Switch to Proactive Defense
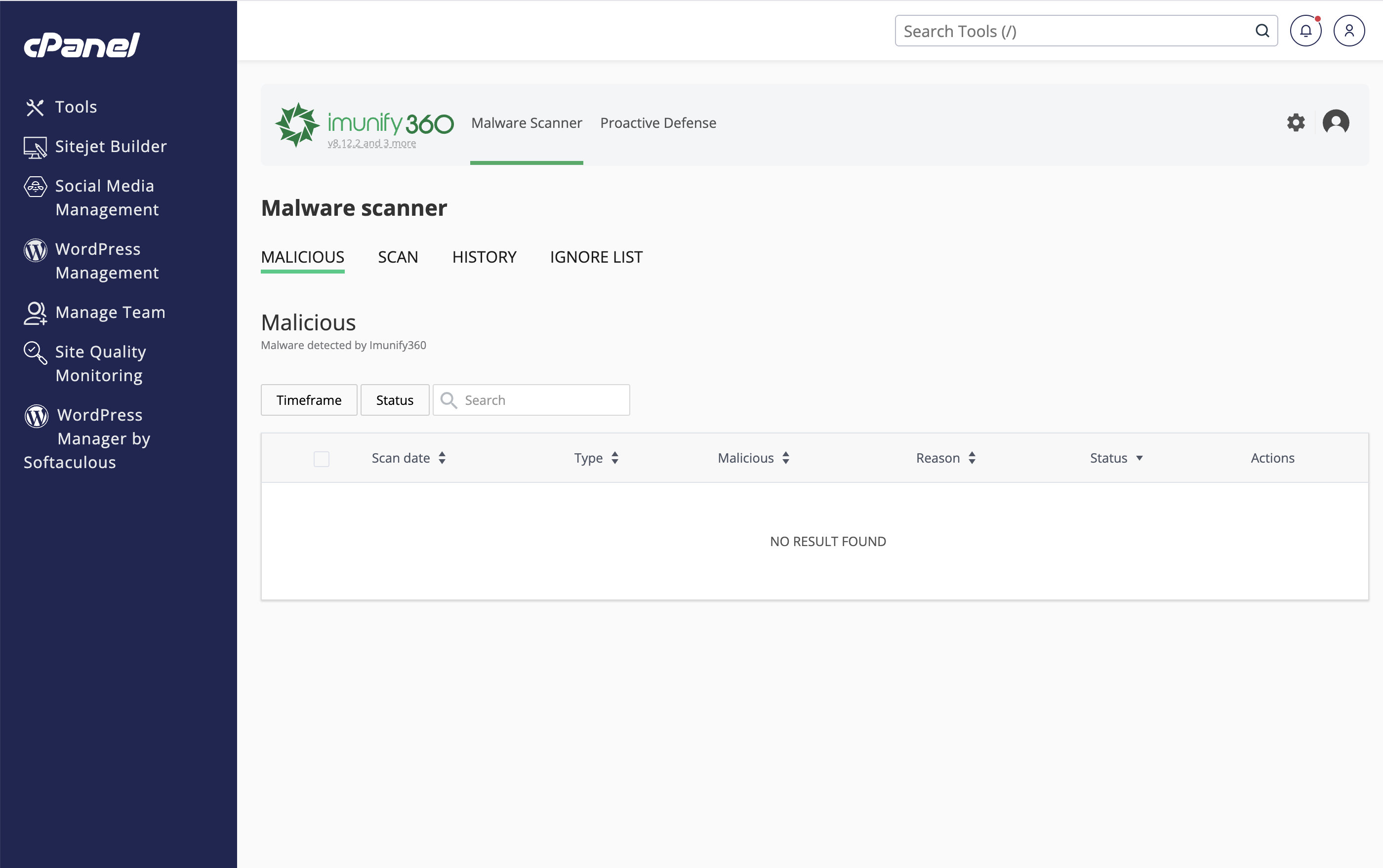Screen dimensions: 1383x868 [658, 122]
